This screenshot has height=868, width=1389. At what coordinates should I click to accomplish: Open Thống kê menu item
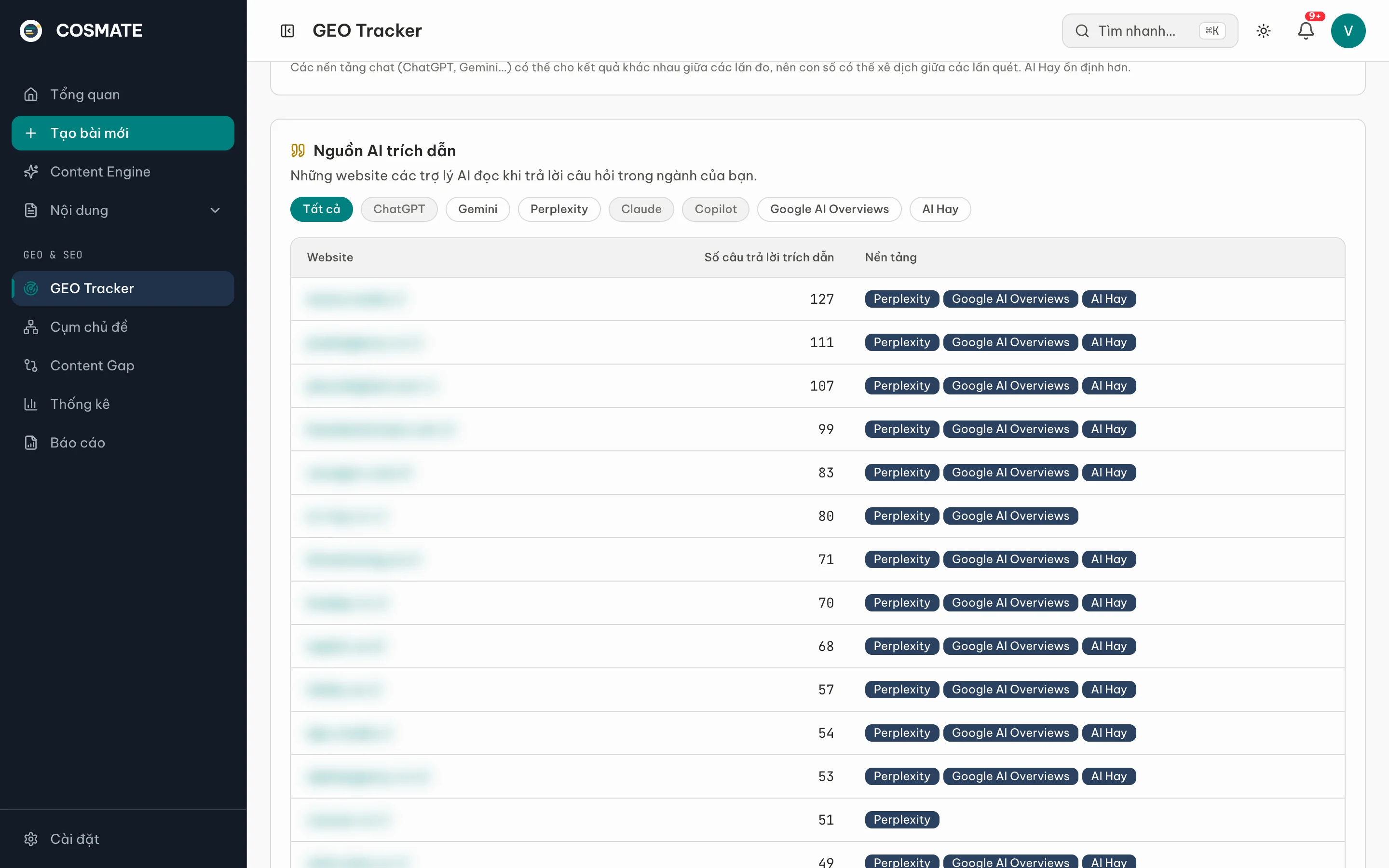[123, 404]
